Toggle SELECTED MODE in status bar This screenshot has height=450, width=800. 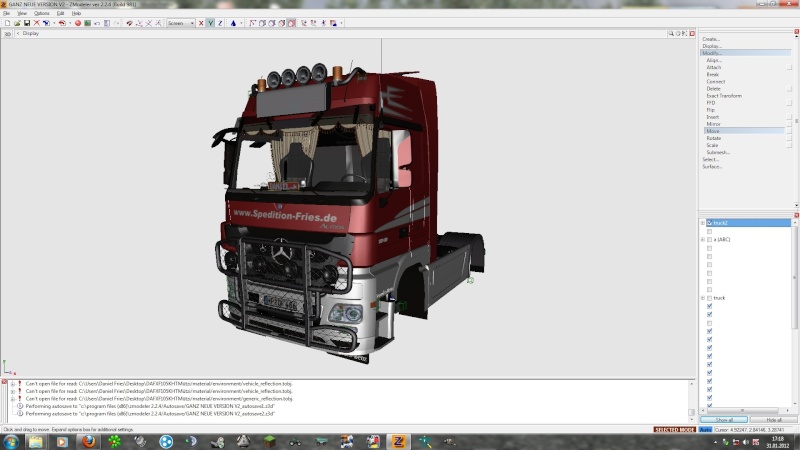pyautogui.click(x=674, y=430)
